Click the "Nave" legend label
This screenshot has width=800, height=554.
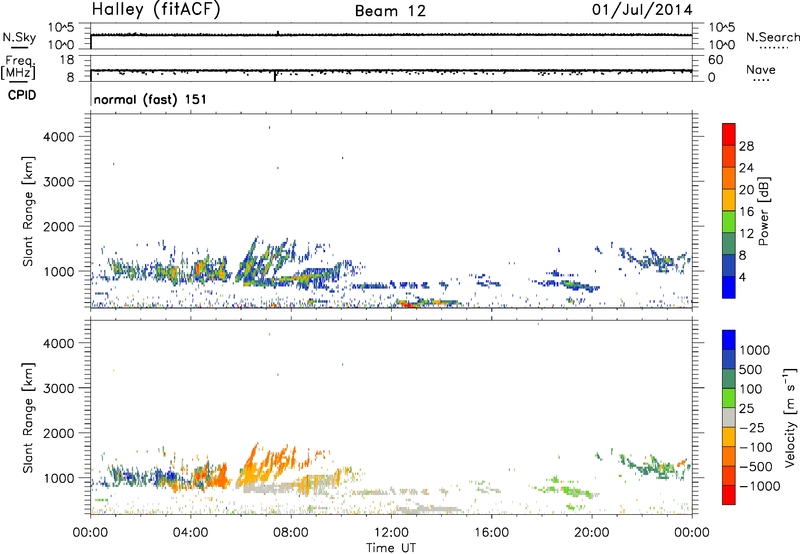761,69
